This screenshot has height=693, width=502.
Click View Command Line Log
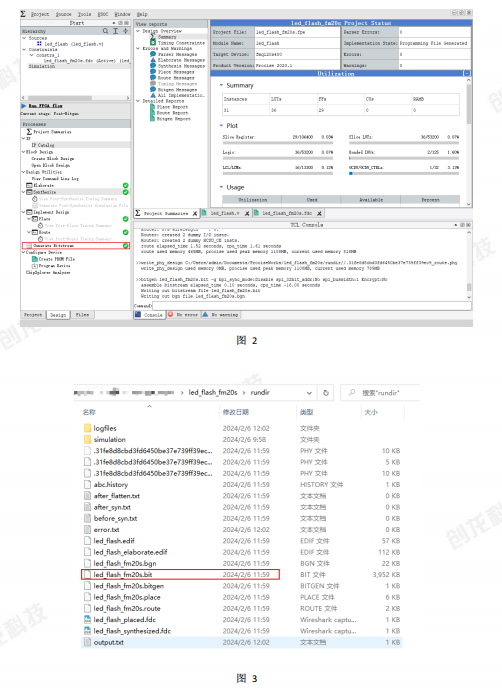(x=55, y=179)
